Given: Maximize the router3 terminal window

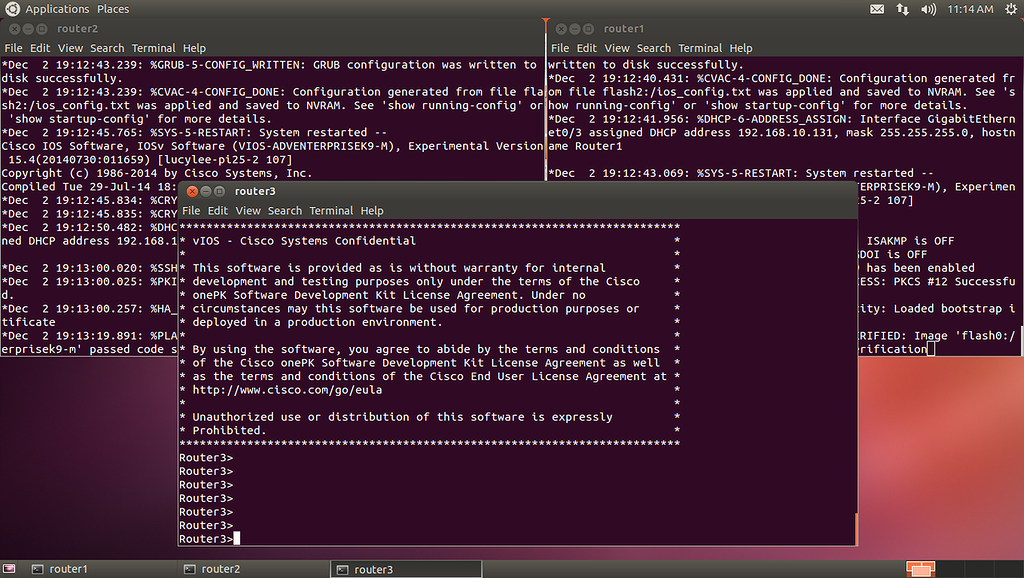Looking at the screenshot, I should (x=219, y=191).
